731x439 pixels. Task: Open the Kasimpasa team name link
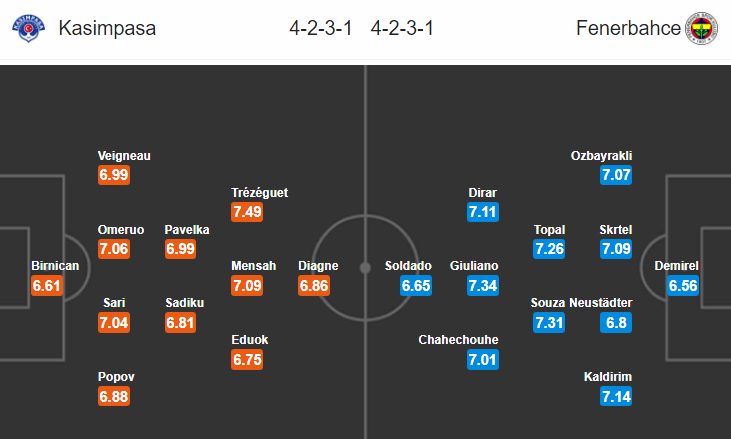pos(107,28)
